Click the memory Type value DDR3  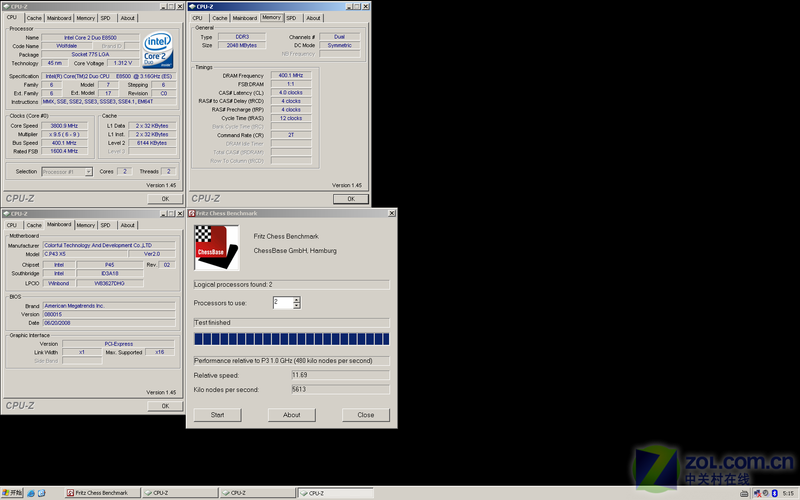pyautogui.click(x=242, y=37)
